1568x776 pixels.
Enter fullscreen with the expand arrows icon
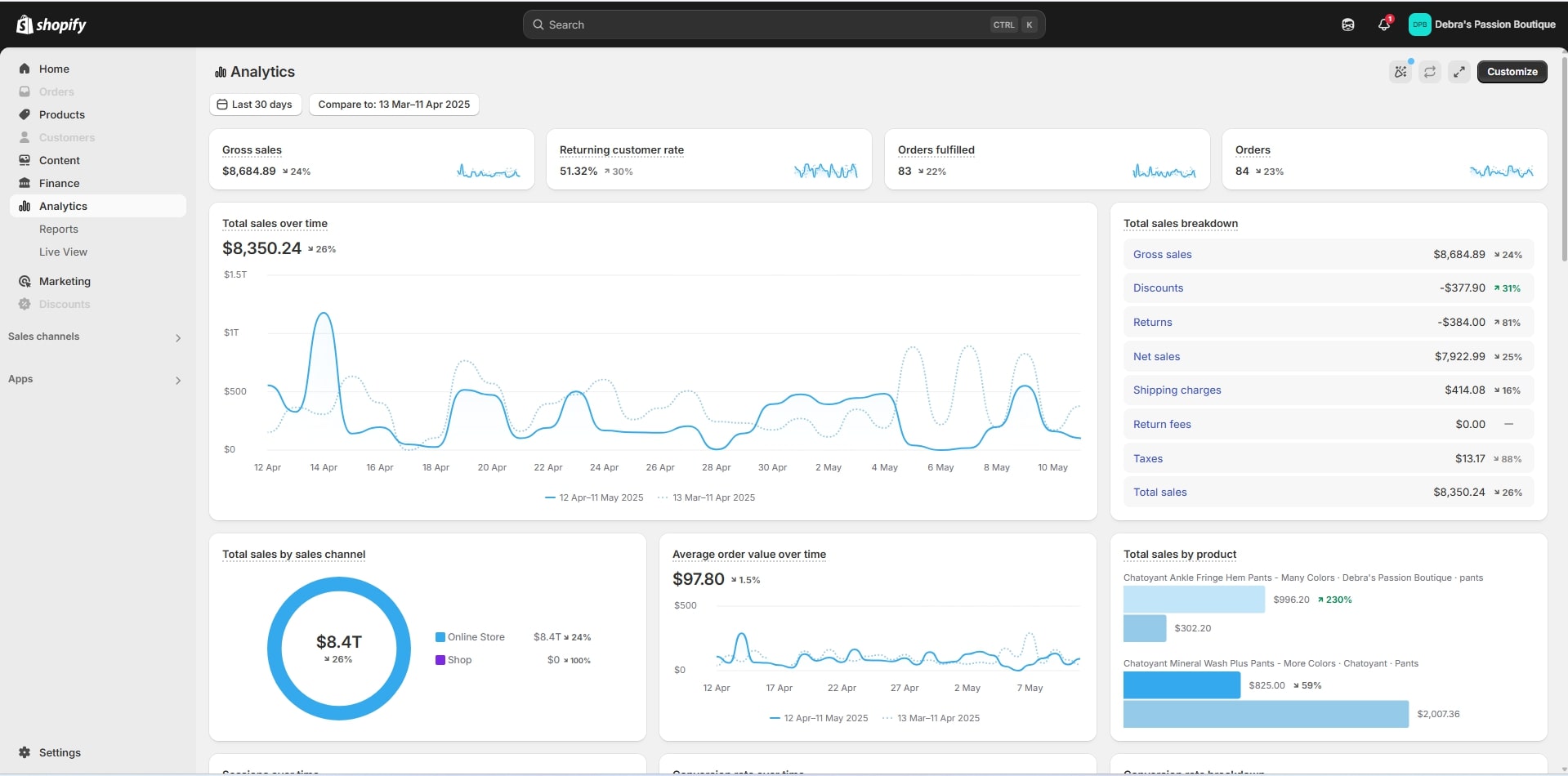(1459, 72)
